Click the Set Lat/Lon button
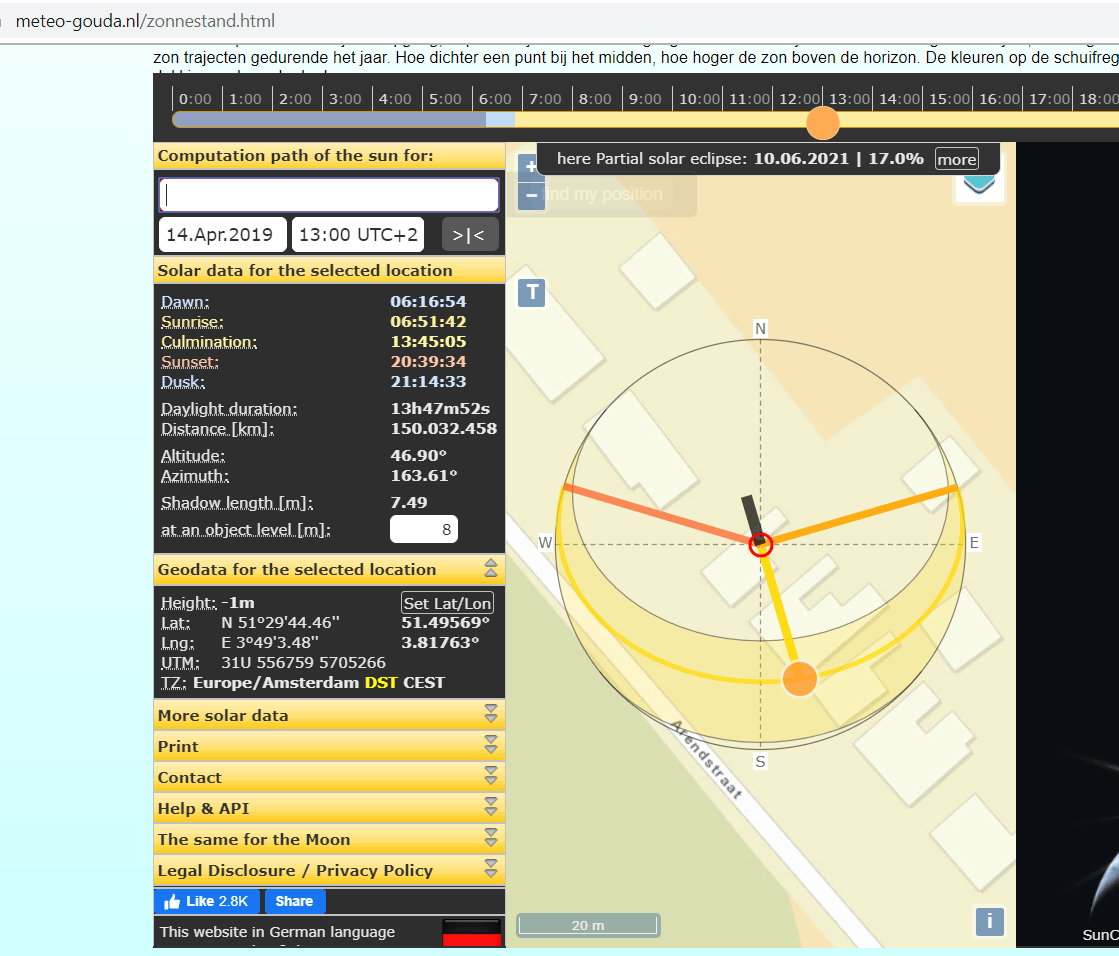Screen dimensions: 1119x956 click(x=447, y=604)
